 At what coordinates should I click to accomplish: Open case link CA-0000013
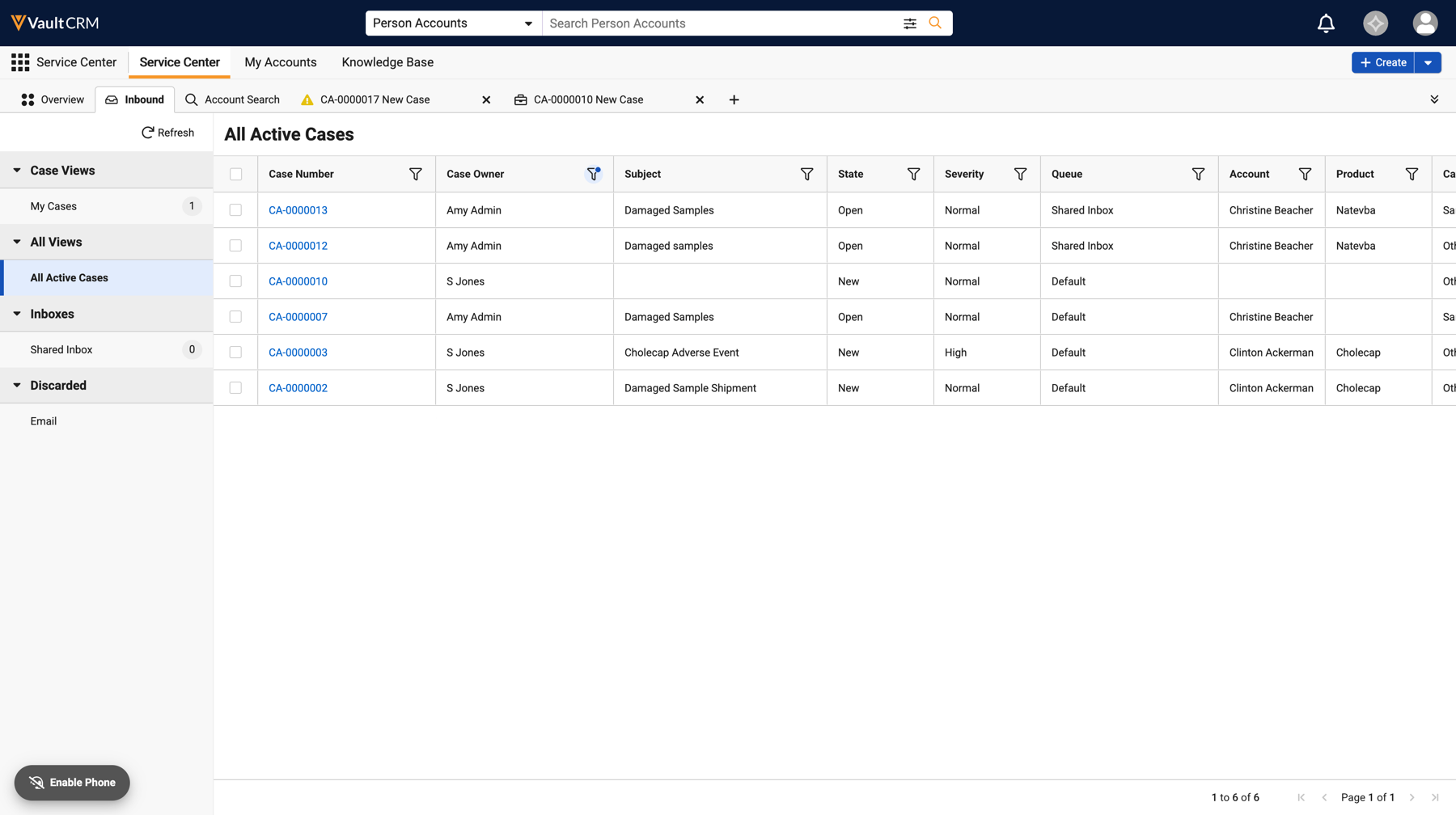click(298, 210)
